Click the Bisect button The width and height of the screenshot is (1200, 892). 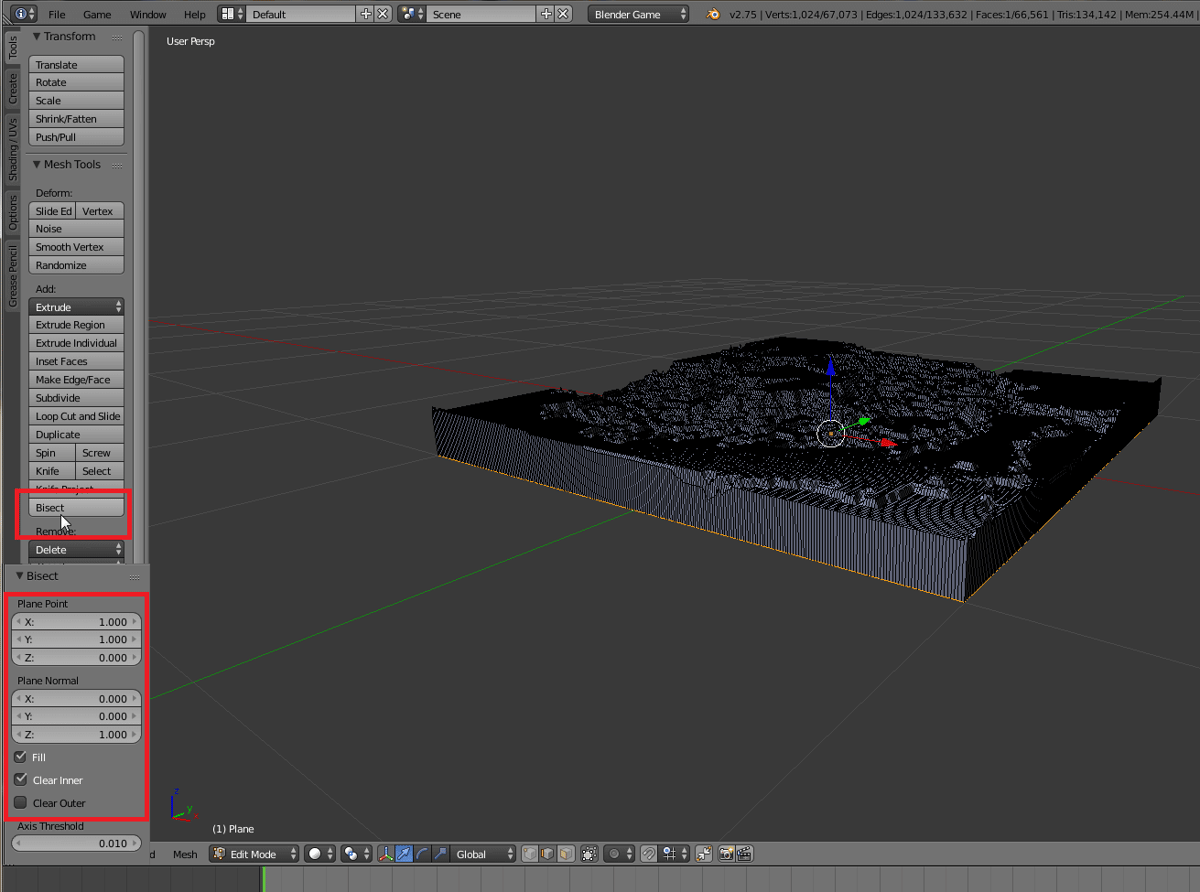[x=77, y=508]
